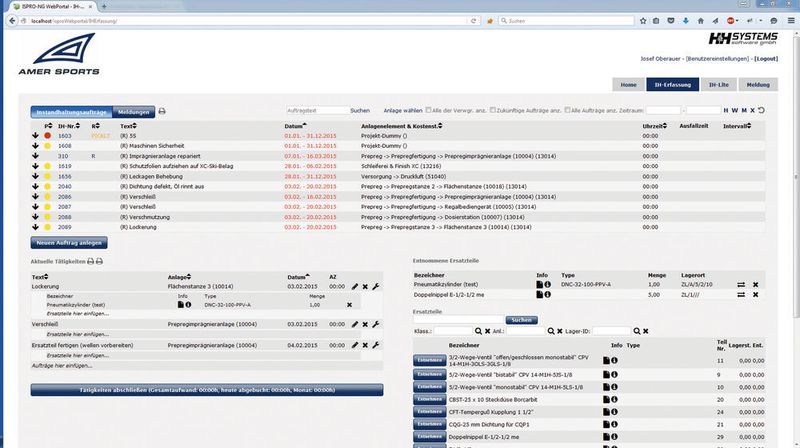Focus the Ersatzteile search text field
Image resolution: width=800 pixels, height=448 pixels.
[458, 320]
